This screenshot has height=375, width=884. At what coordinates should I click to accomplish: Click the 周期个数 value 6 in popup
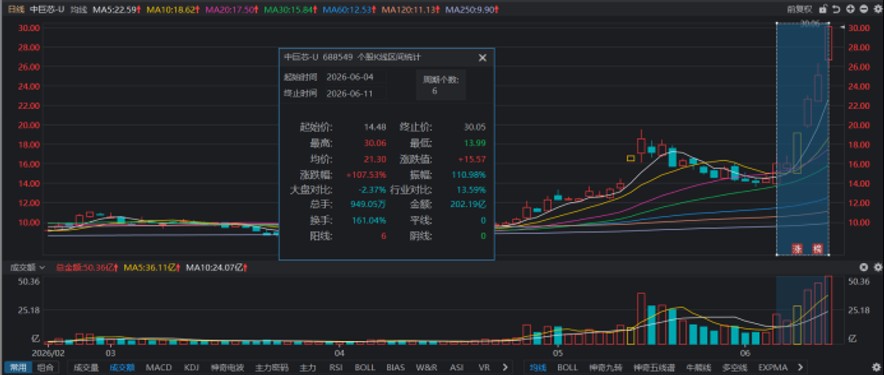pos(435,90)
